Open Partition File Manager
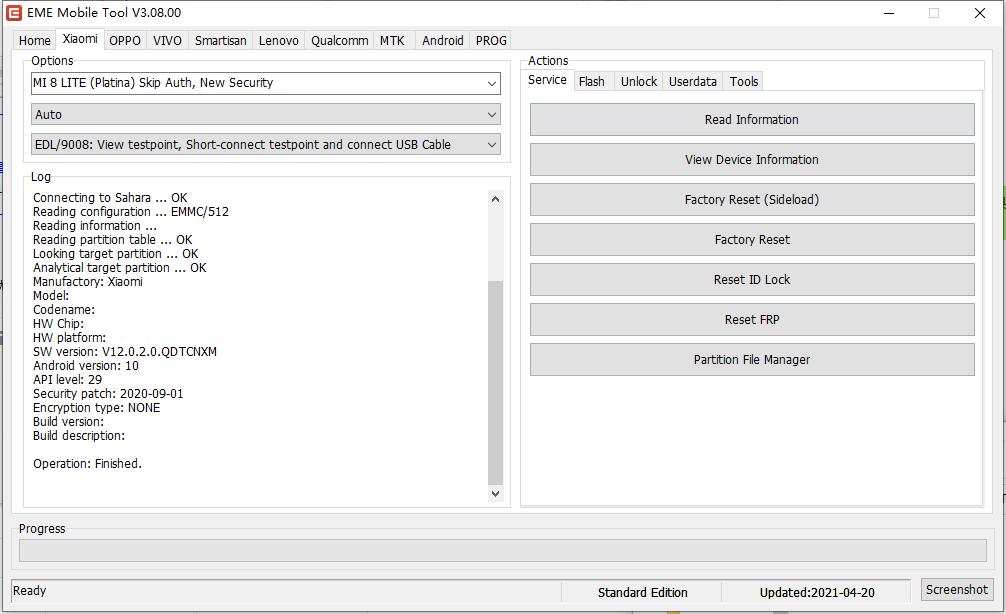 (752, 360)
